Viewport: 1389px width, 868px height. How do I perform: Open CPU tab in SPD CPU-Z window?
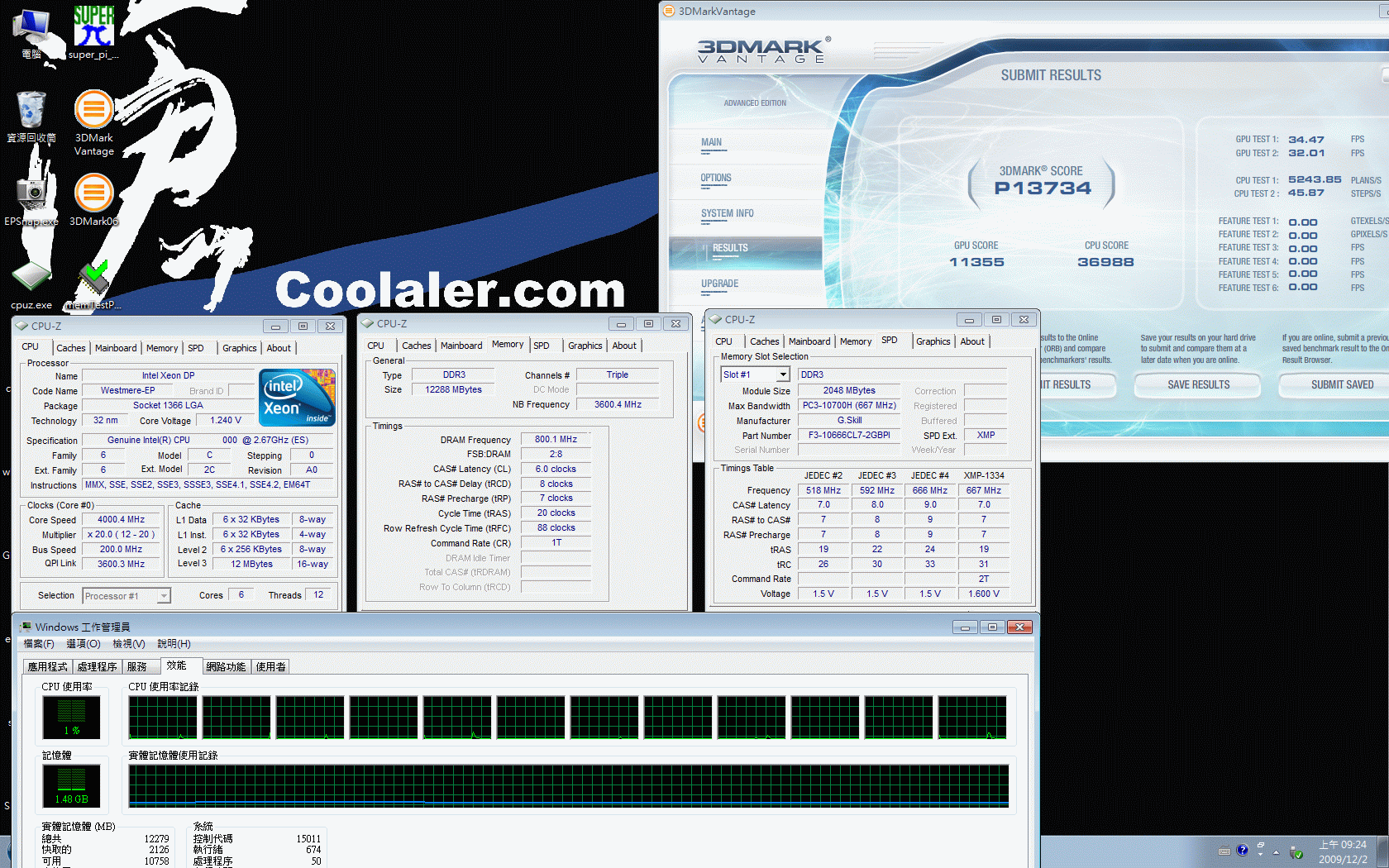724,341
